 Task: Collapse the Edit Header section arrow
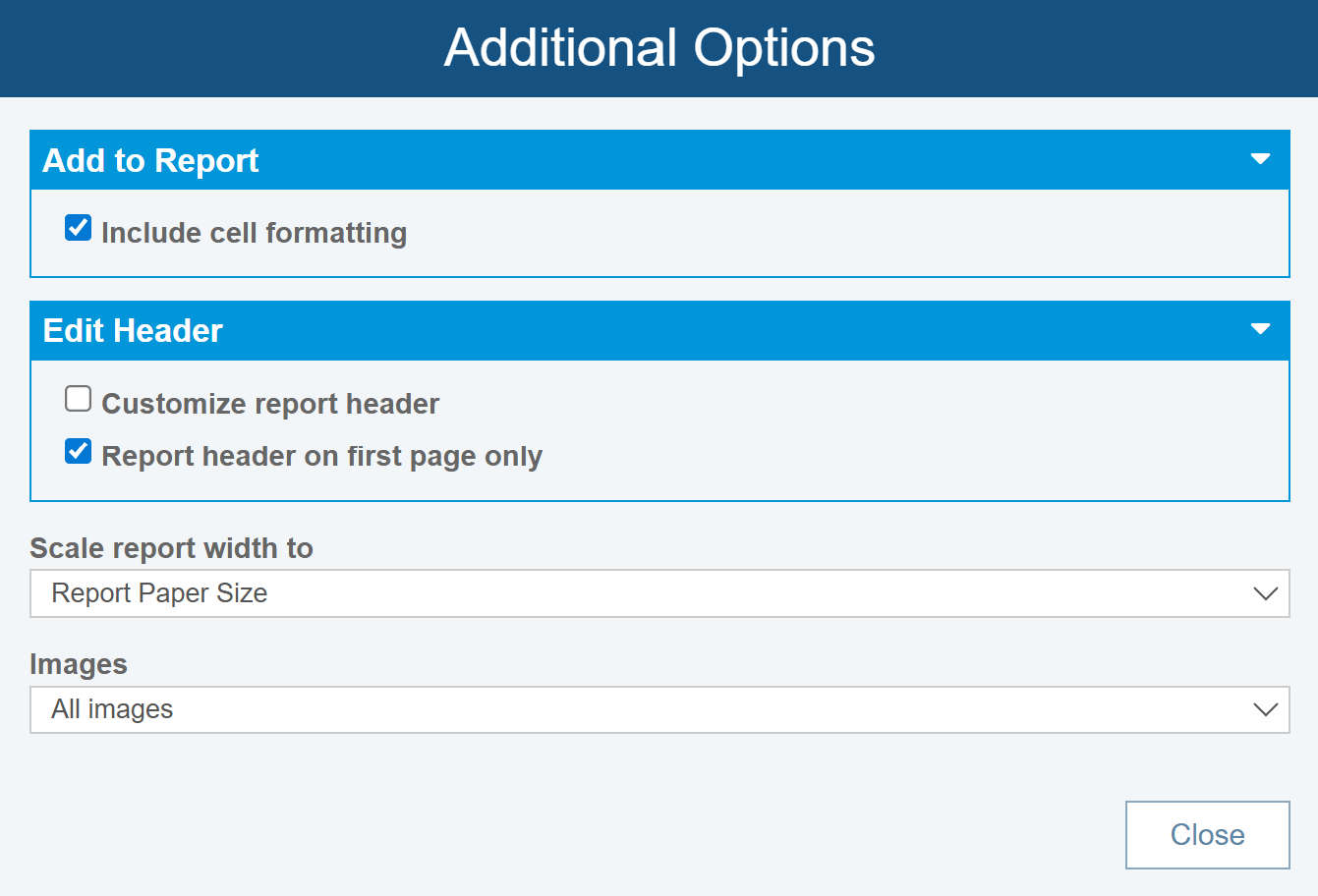[1260, 329]
